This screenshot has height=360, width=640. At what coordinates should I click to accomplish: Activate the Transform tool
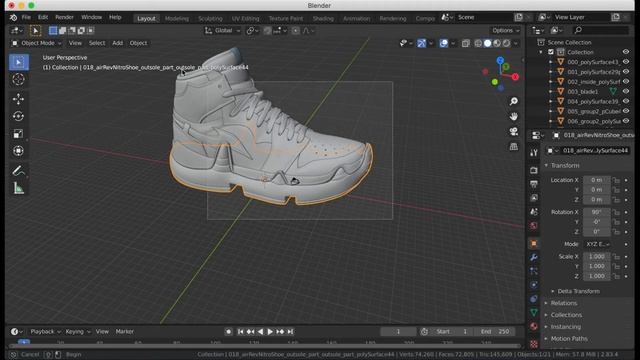click(18, 151)
